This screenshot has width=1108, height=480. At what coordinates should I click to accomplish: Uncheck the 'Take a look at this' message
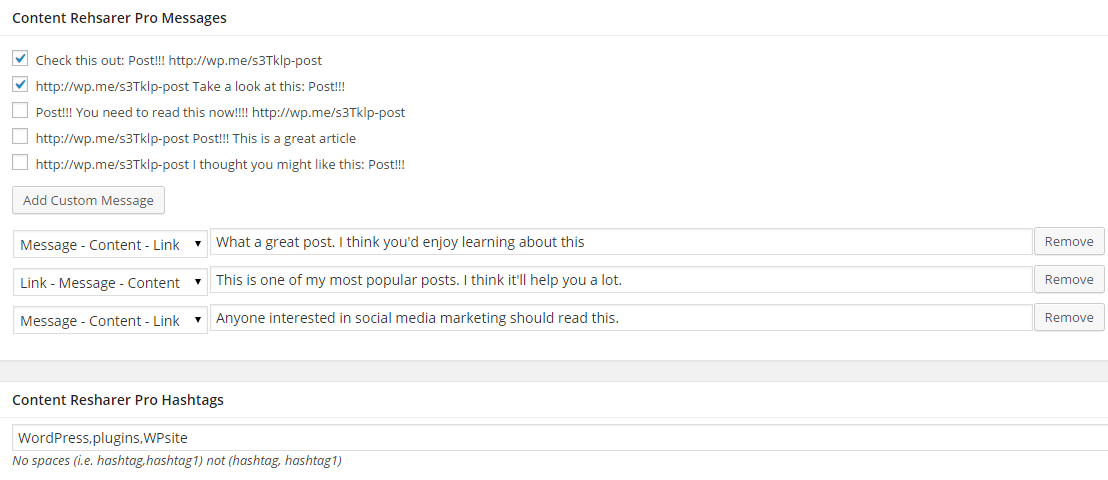[x=20, y=85]
